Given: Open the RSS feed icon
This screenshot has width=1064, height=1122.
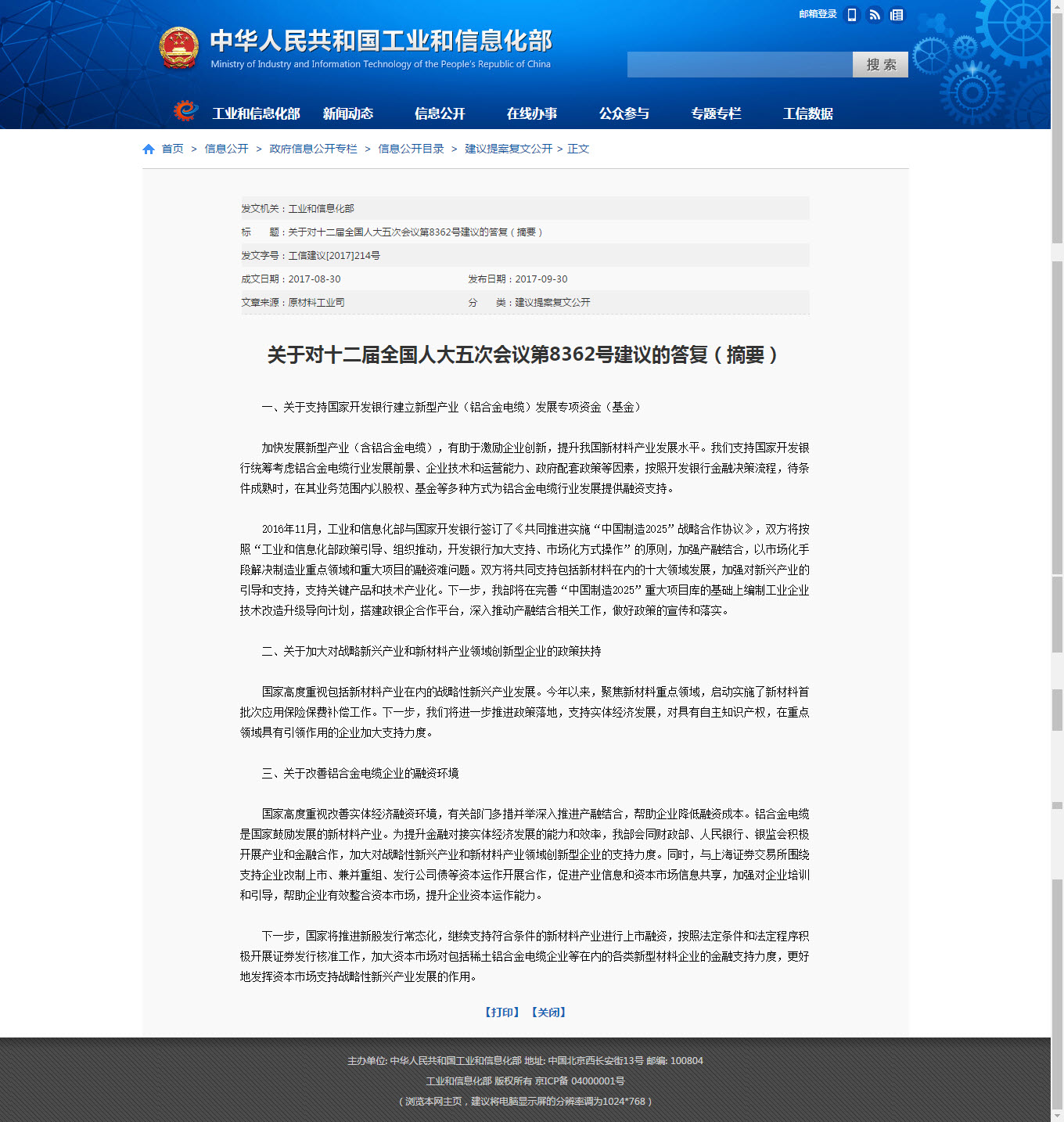Looking at the screenshot, I should click(x=875, y=15).
